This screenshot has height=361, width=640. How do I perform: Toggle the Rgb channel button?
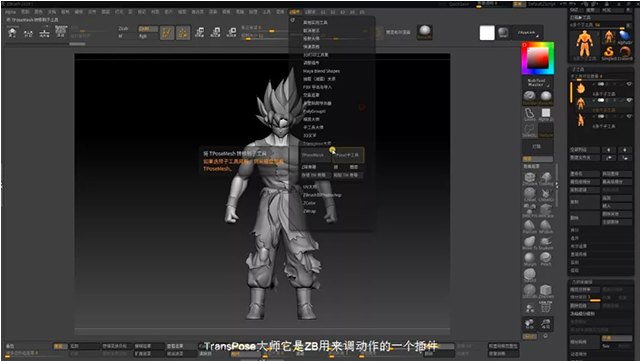148,36
